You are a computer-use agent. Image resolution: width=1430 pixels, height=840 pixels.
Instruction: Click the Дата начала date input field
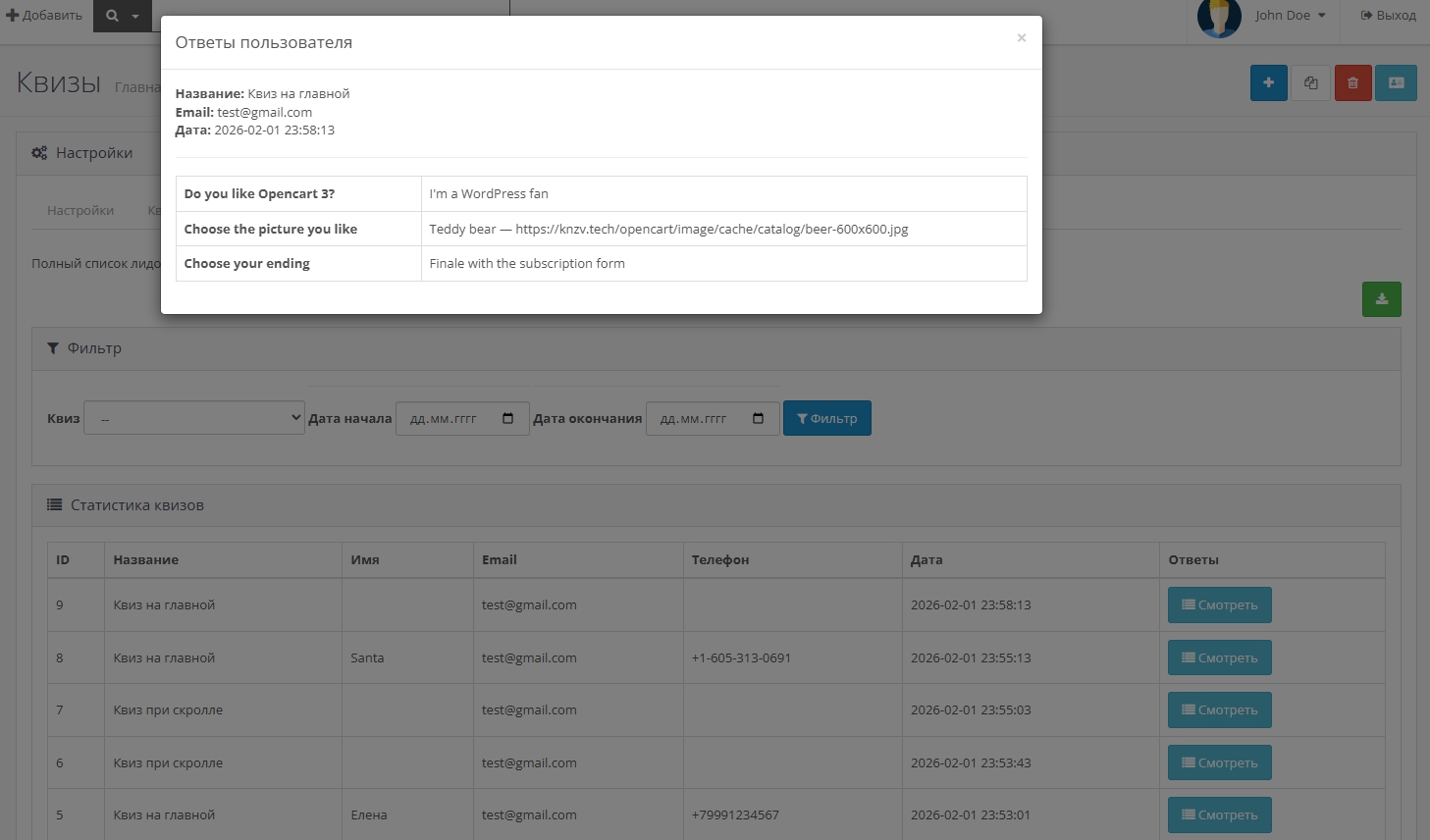click(x=447, y=419)
